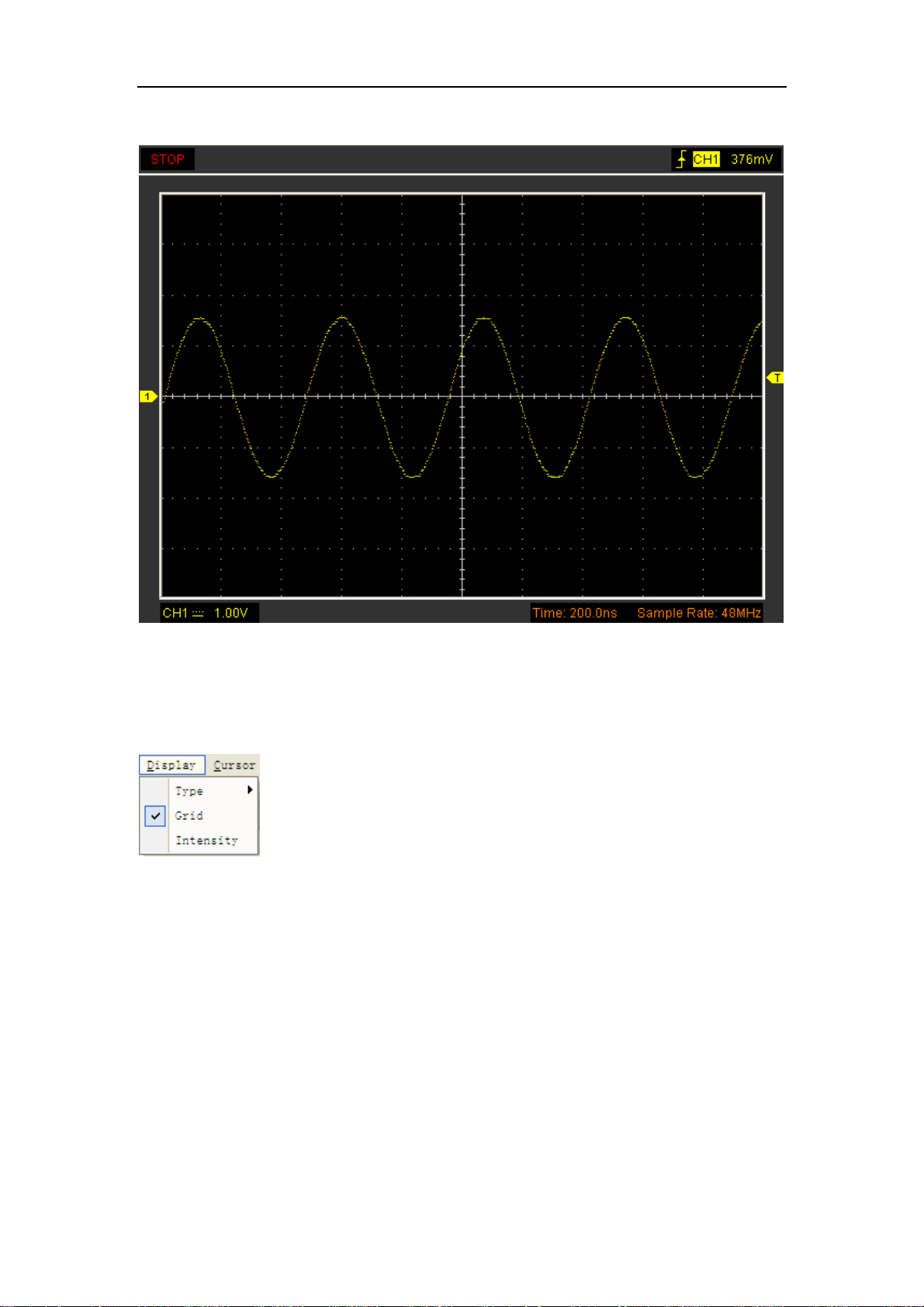Screen dimensions: 924x1307
Task: Select the T trigger level marker
Action: tap(775, 378)
